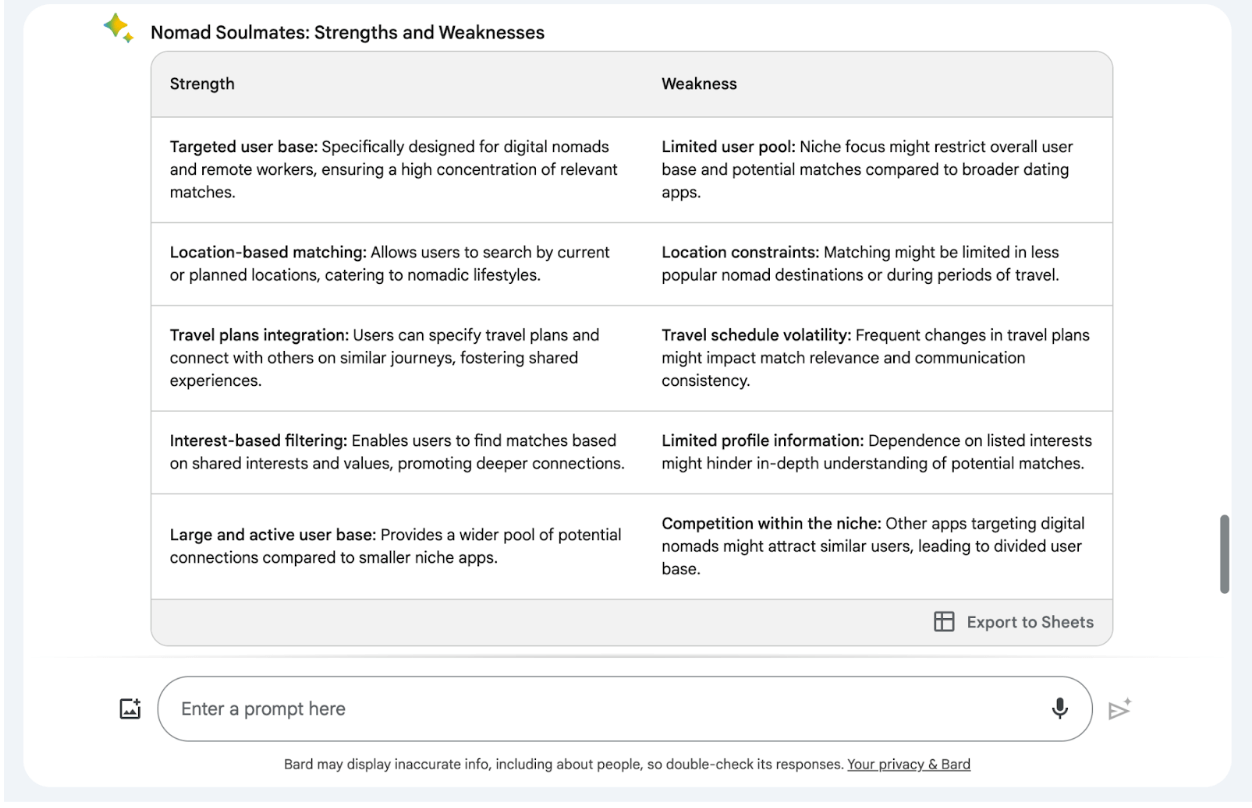Open the image upload icon beside the prompt
Image resolution: width=1252 pixels, height=808 pixels.
(129, 707)
